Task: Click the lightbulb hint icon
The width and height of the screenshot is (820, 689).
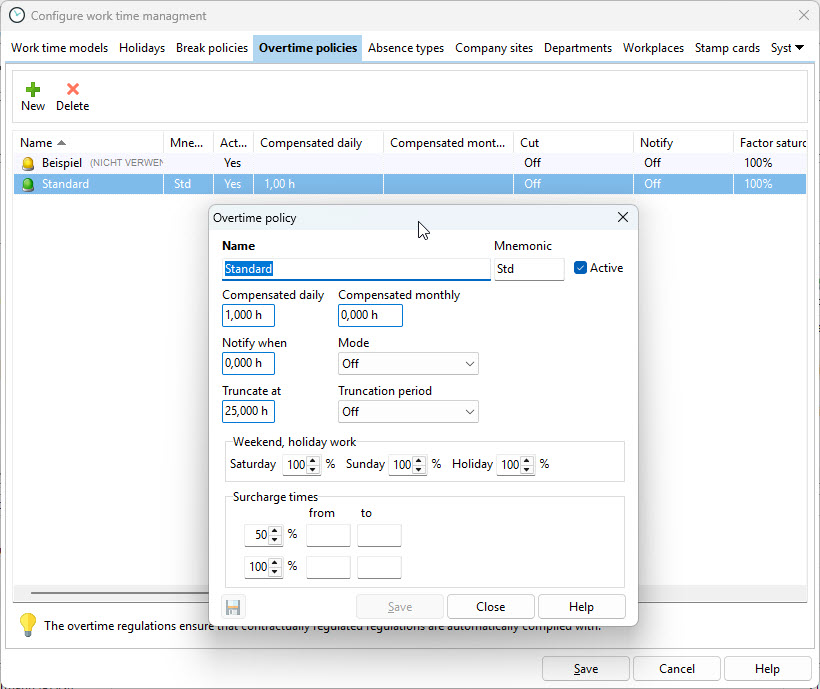Action: 28,625
